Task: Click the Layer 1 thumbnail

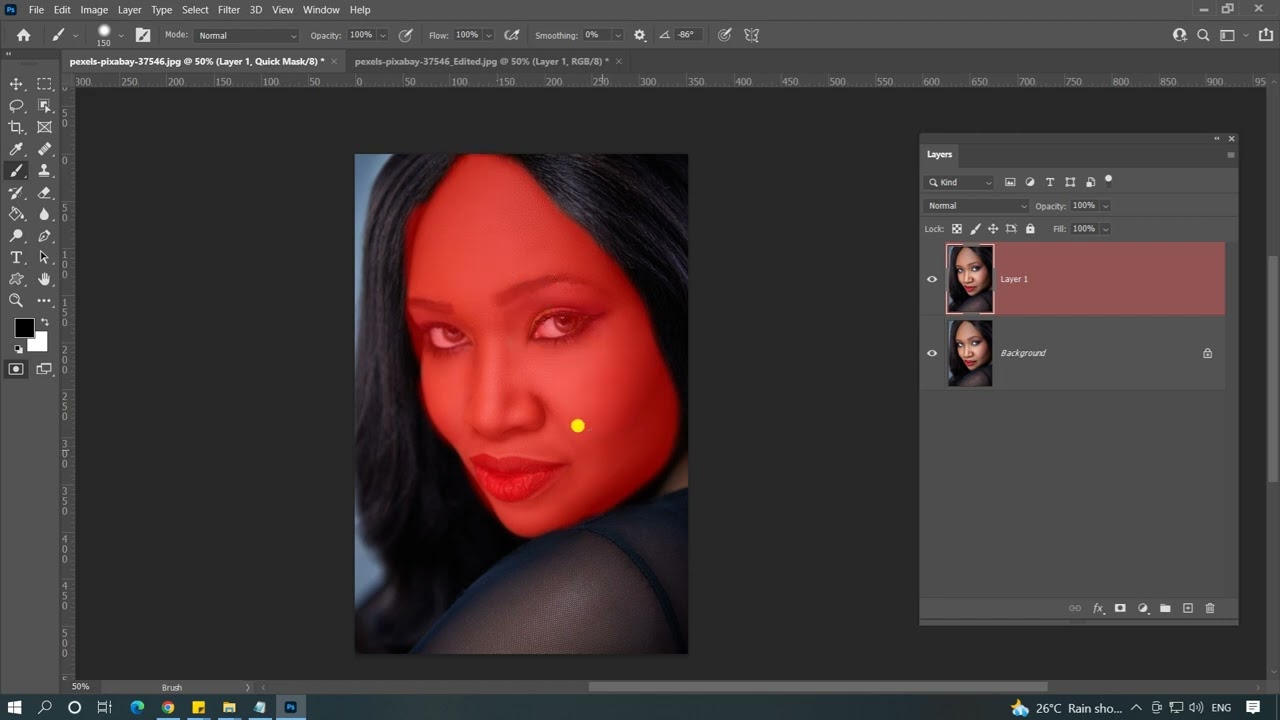Action: click(970, 279)
